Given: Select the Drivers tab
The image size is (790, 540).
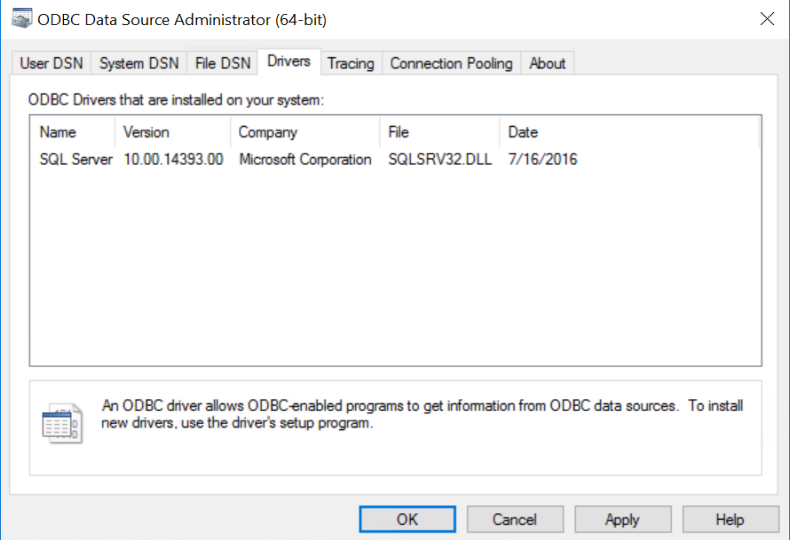Looking at the screenshot, I should pyautogui.click(x=289, y=61).
